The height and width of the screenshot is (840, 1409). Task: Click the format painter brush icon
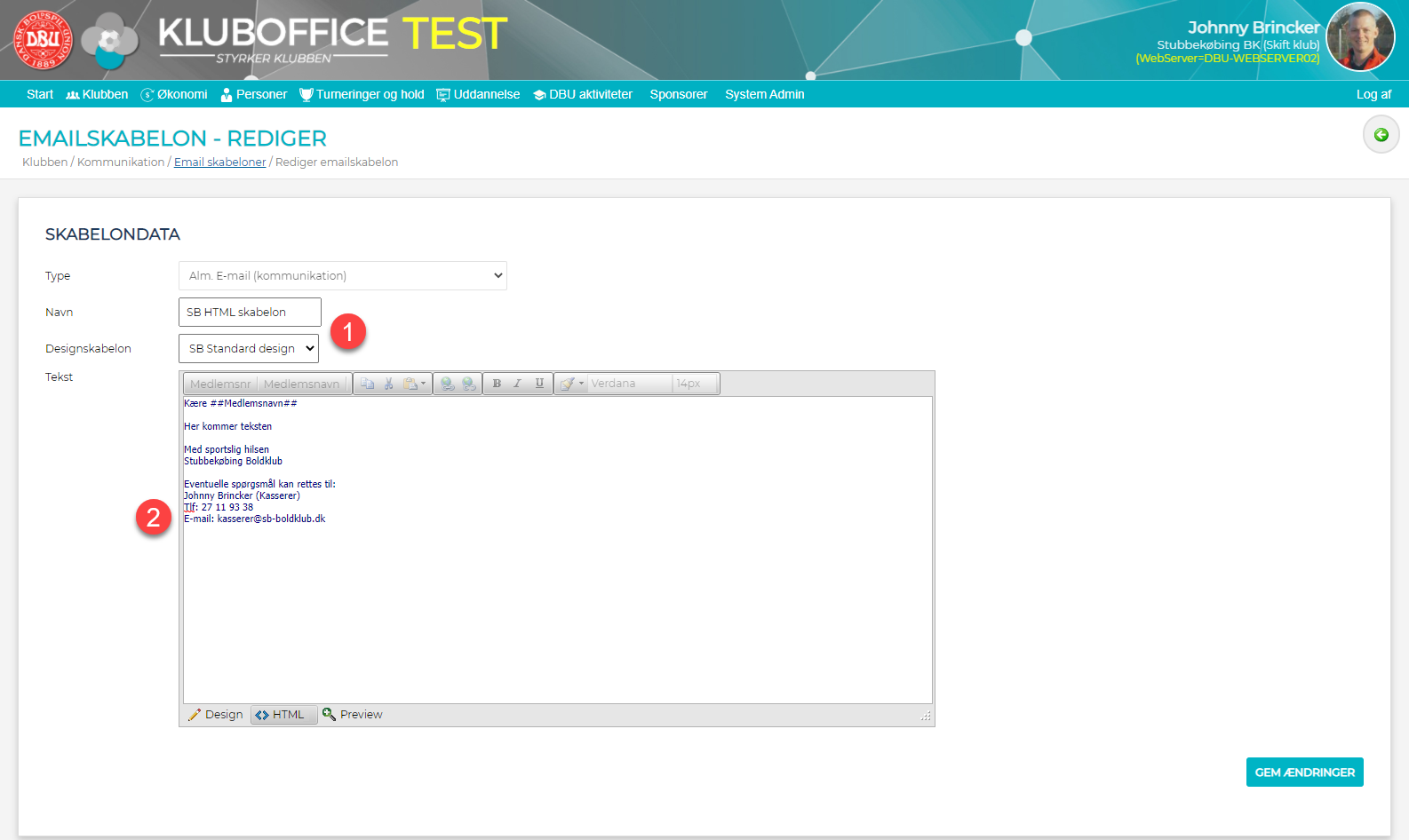pos(567,384)
